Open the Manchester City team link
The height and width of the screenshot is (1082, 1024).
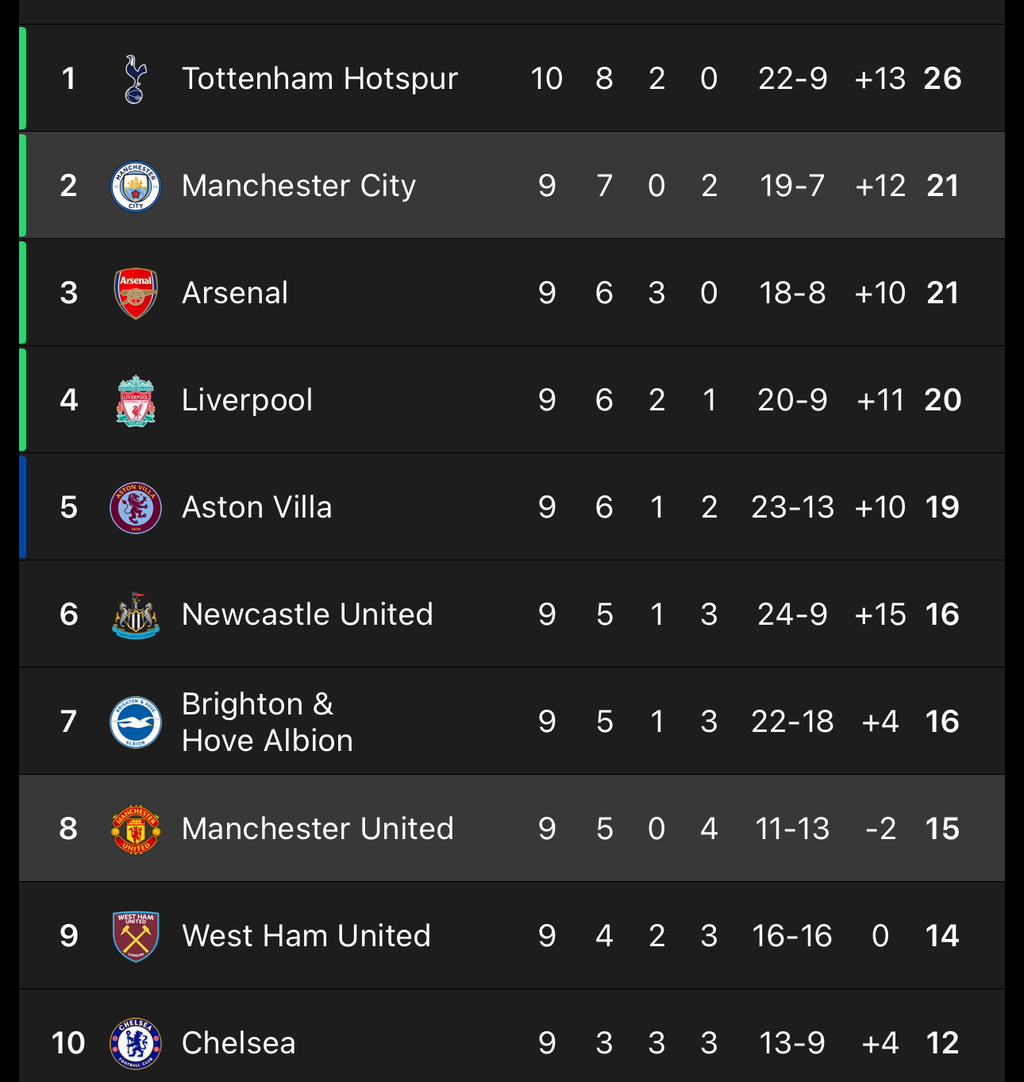click(298, 186)
